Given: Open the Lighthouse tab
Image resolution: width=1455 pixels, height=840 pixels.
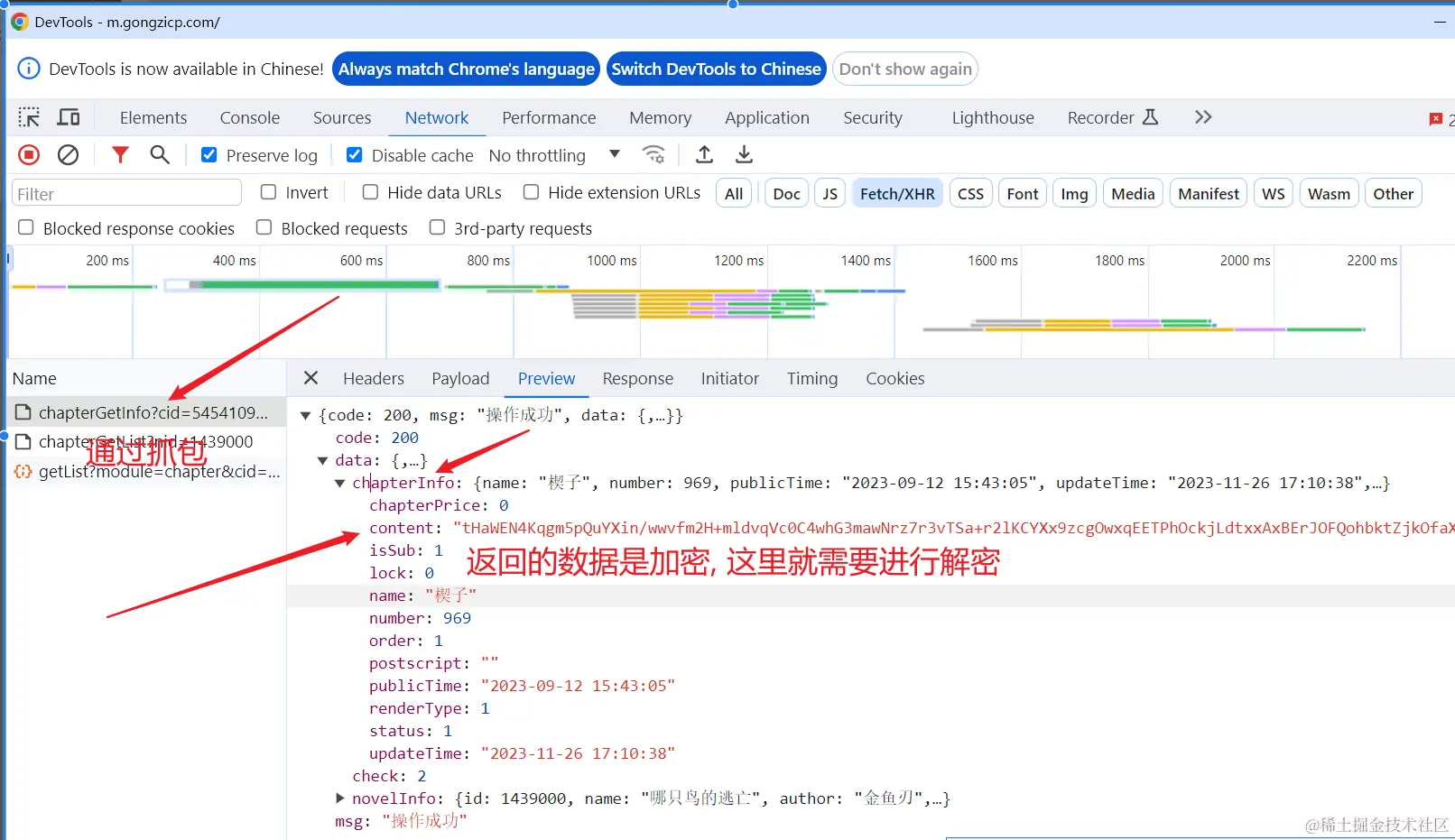Looking at the screenshot, I should coord(993,117).
